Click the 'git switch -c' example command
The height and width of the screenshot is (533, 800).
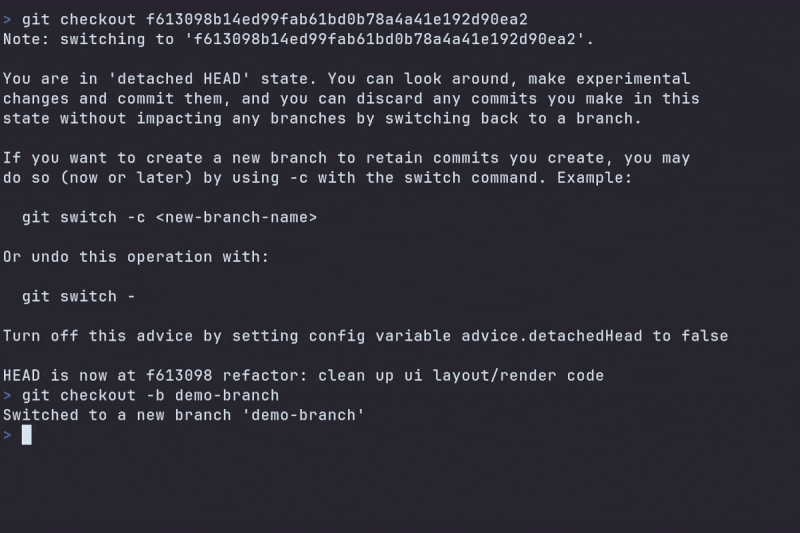(x=84, y=217)
